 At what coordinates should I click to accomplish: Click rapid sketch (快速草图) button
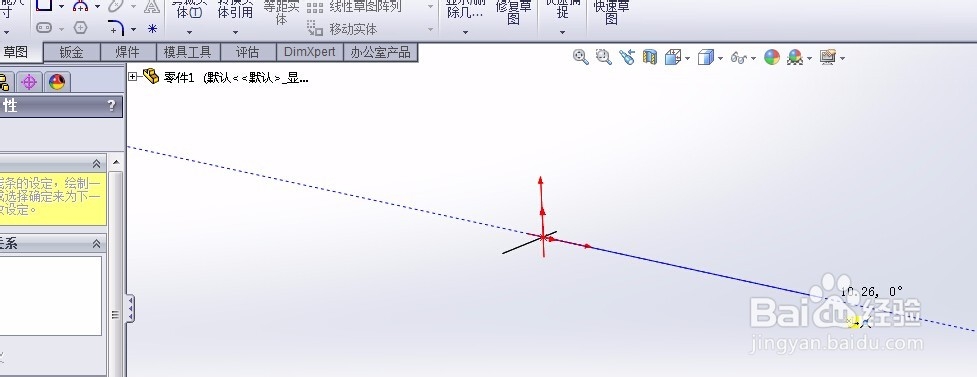pyautogui.click(x=611, y=12)
